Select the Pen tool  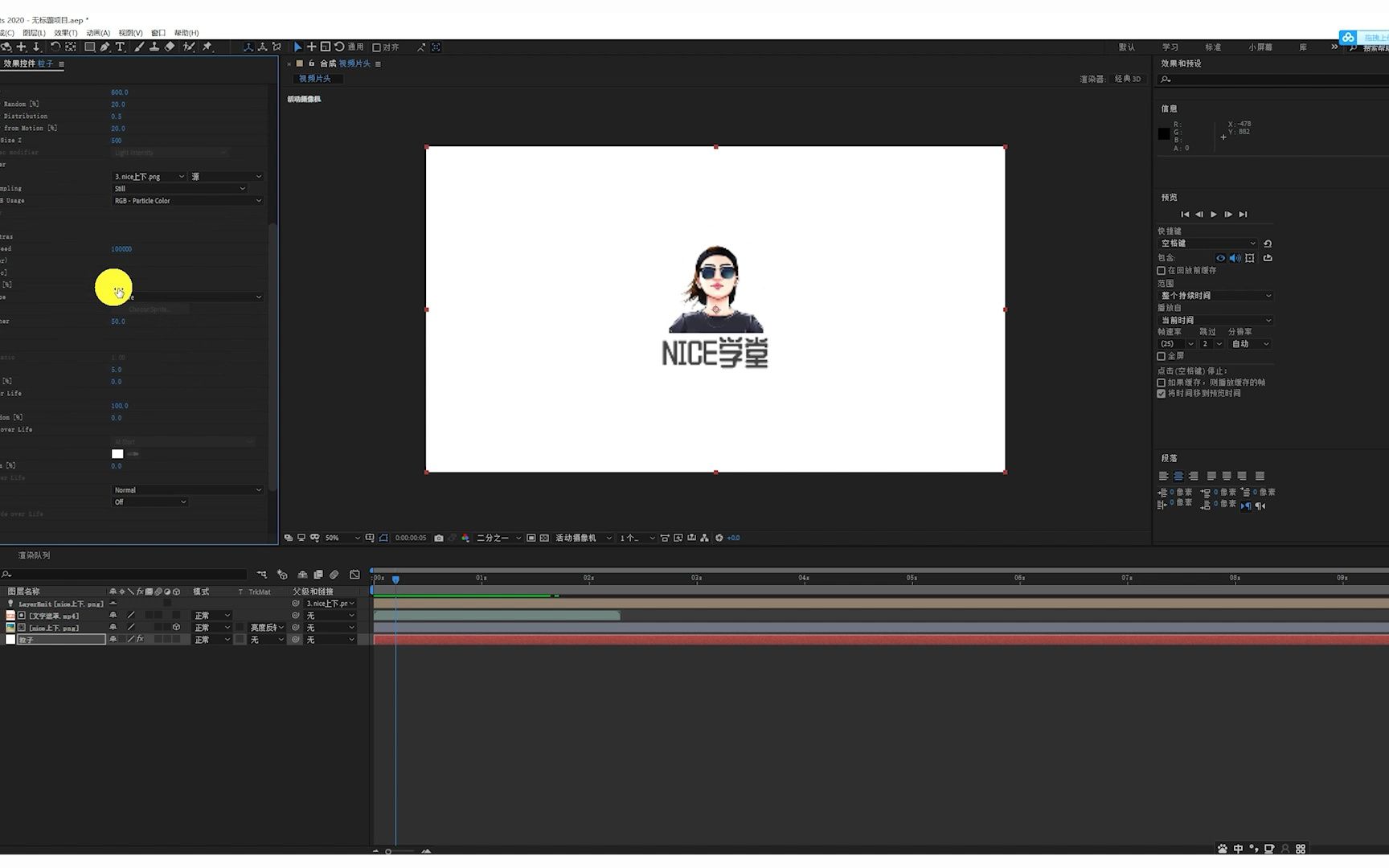pyautogui.click(x=104, y=47)
